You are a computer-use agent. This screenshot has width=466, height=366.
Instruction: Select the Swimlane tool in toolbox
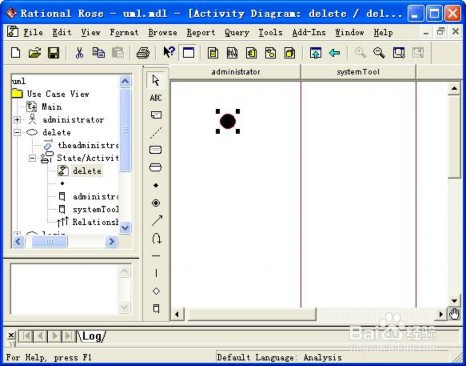[x=156, y=308]
